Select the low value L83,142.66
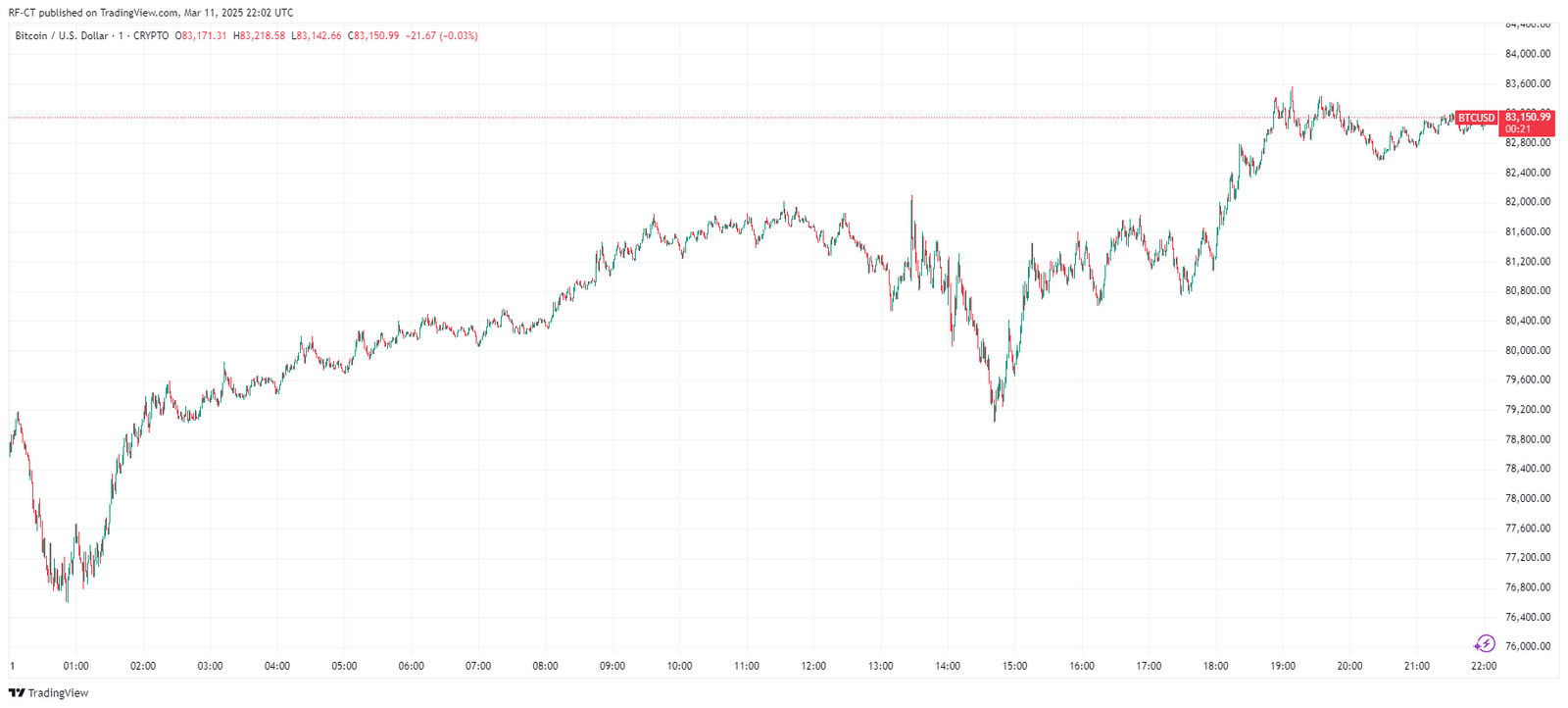 (317, 36)
